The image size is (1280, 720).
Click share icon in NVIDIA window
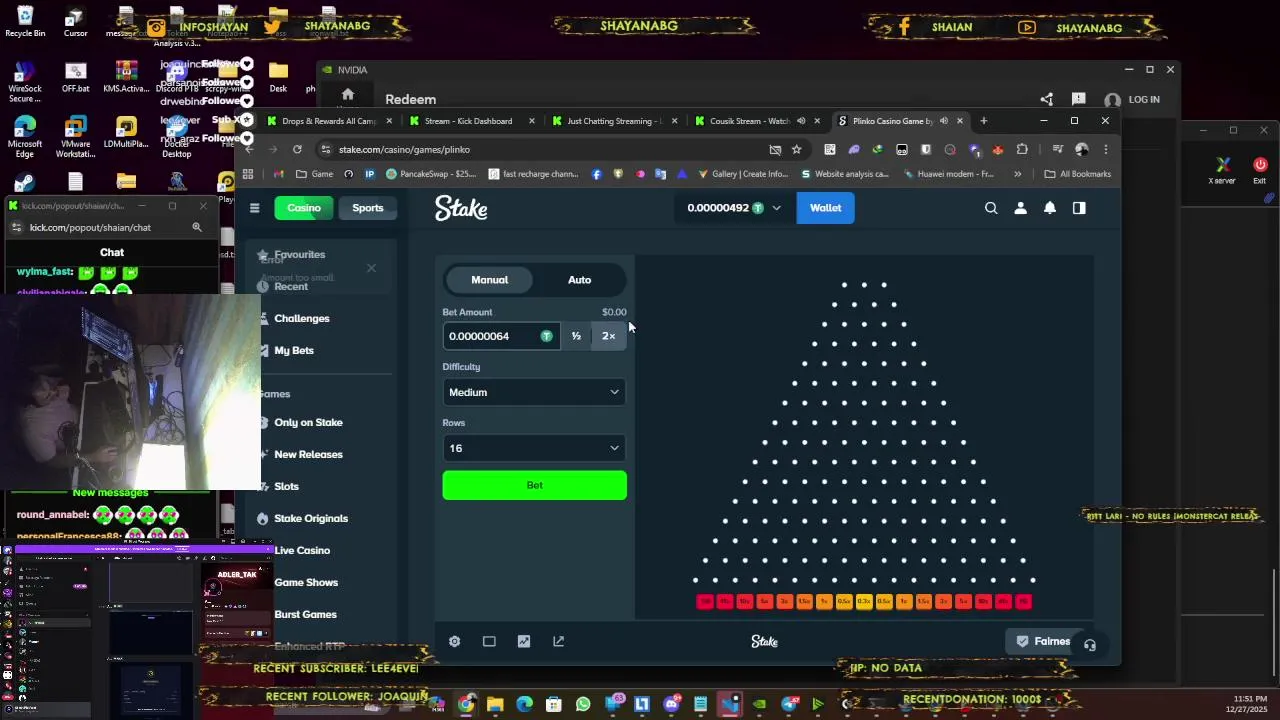point(1046,99)
